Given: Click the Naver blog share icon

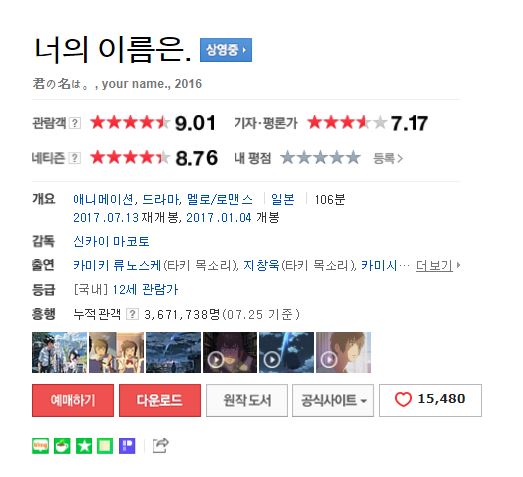Looking at the screenshot, I should [x=40, y=446].
